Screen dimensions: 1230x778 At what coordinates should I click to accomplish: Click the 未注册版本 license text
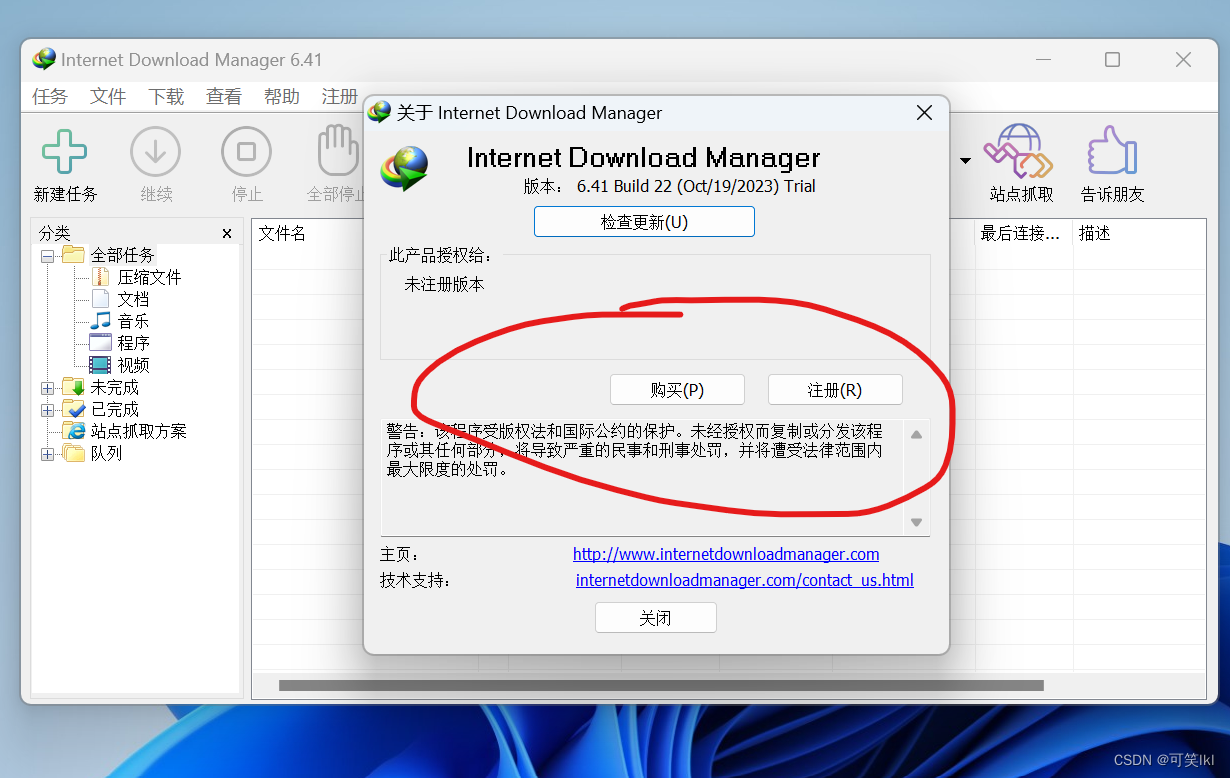[444, 285]
